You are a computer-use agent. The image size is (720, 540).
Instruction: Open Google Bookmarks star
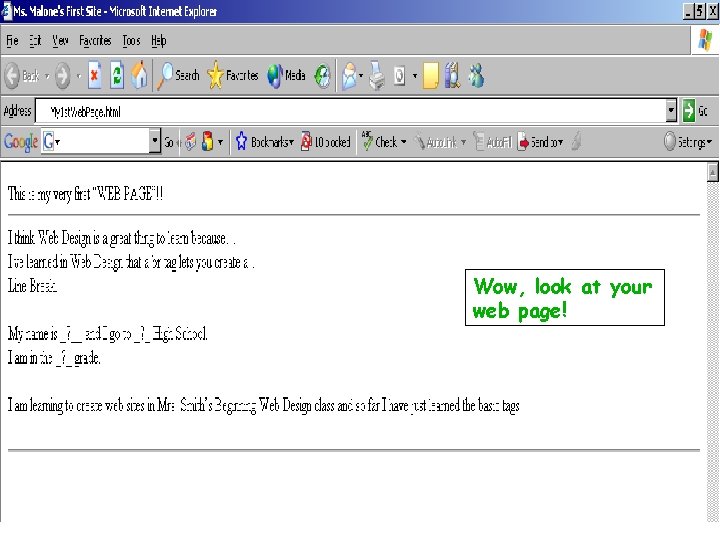(265, 142)
